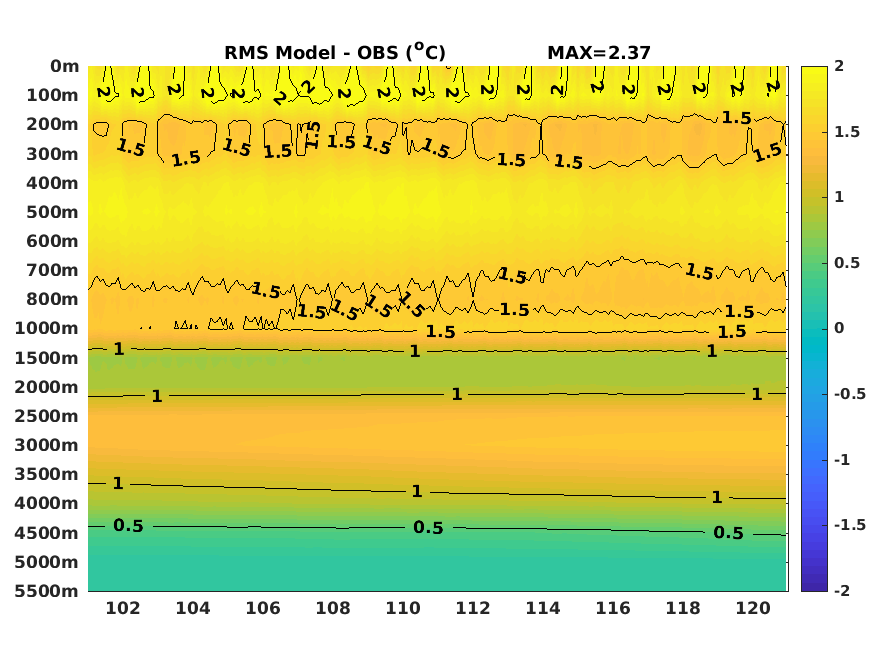The width and height of the screenshot is (875, 656).
Task: Select the '3000m' depth axis label
Action: pos(47,445)
